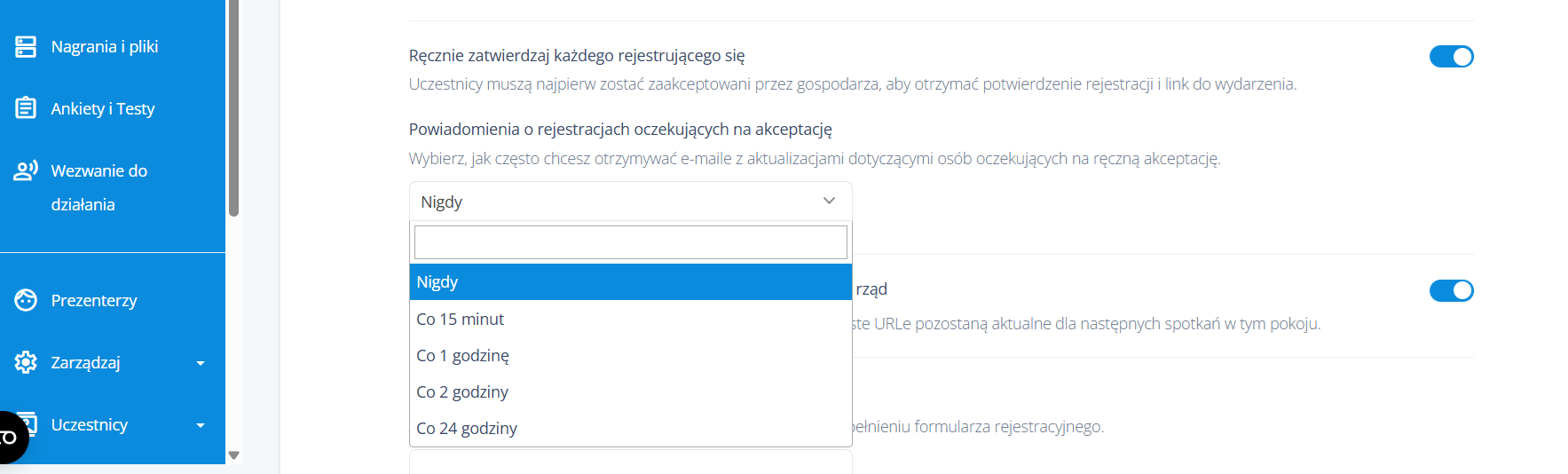This screenshot has width=1568, height=474.
Task: Open Nagrania i pliki storage icon
Action: point(26,47)
